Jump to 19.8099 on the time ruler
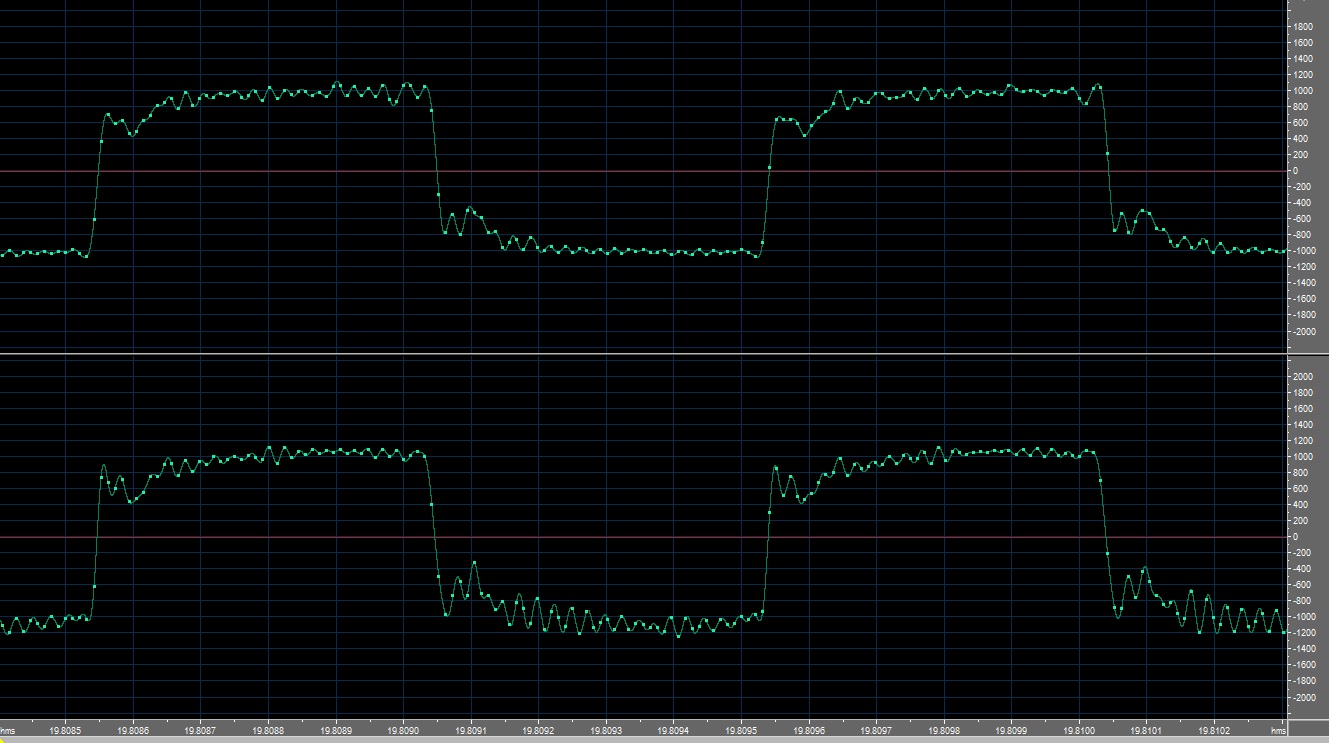Screen dimensions: 1329x743 [1012, 731]
